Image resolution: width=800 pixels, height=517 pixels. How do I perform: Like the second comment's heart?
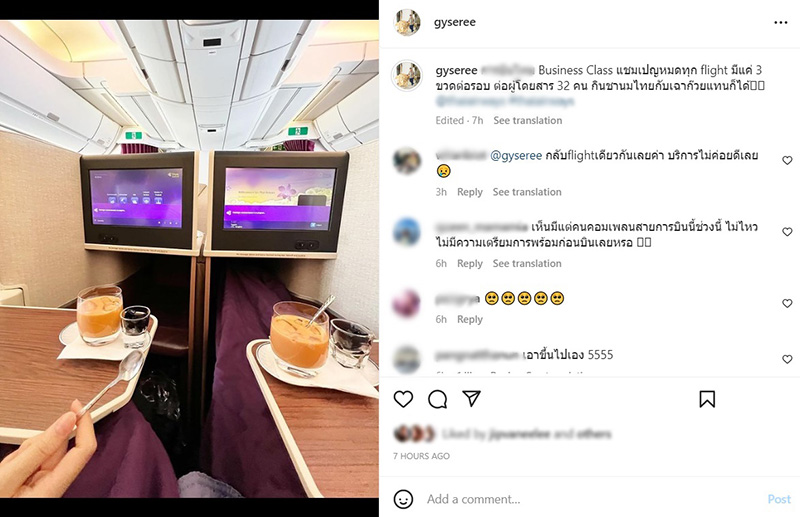pyautogui.click(x=787, y=232)
